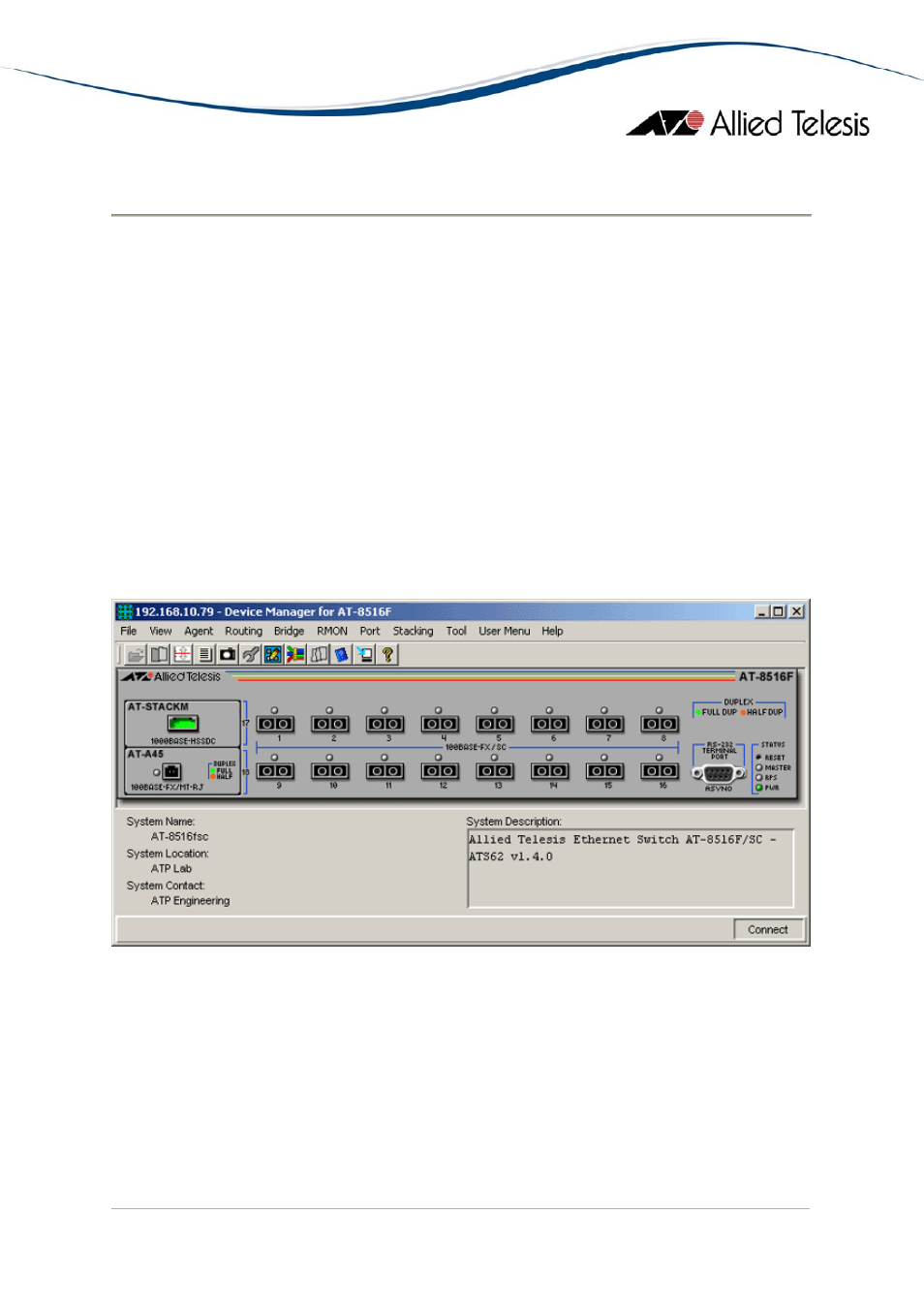Click the folded map toolbar icon

[x=319, y=655]
